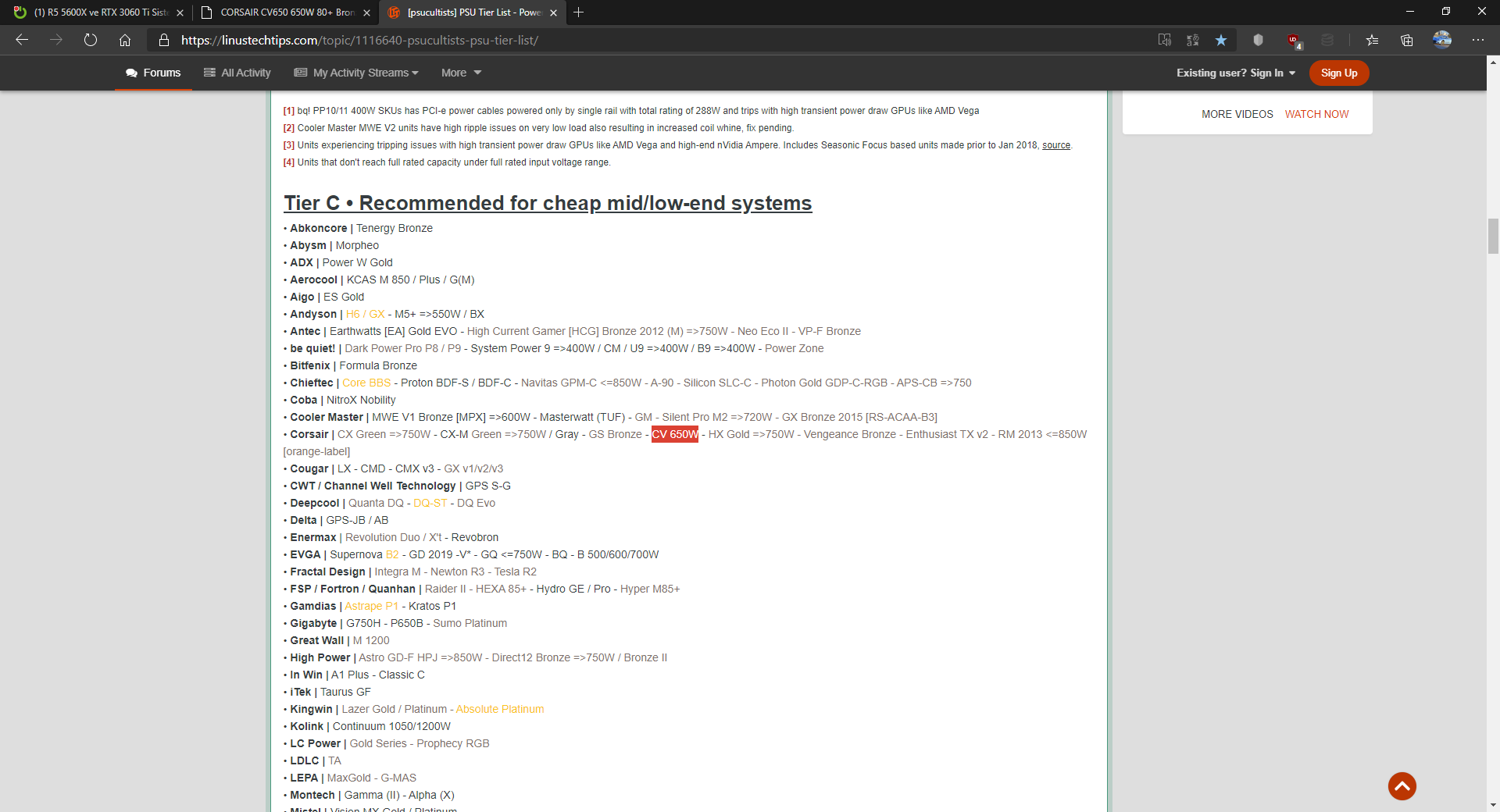Click the Sign Up button
The width and height of the screenshot is (1500, 812).
point(1339,73)
